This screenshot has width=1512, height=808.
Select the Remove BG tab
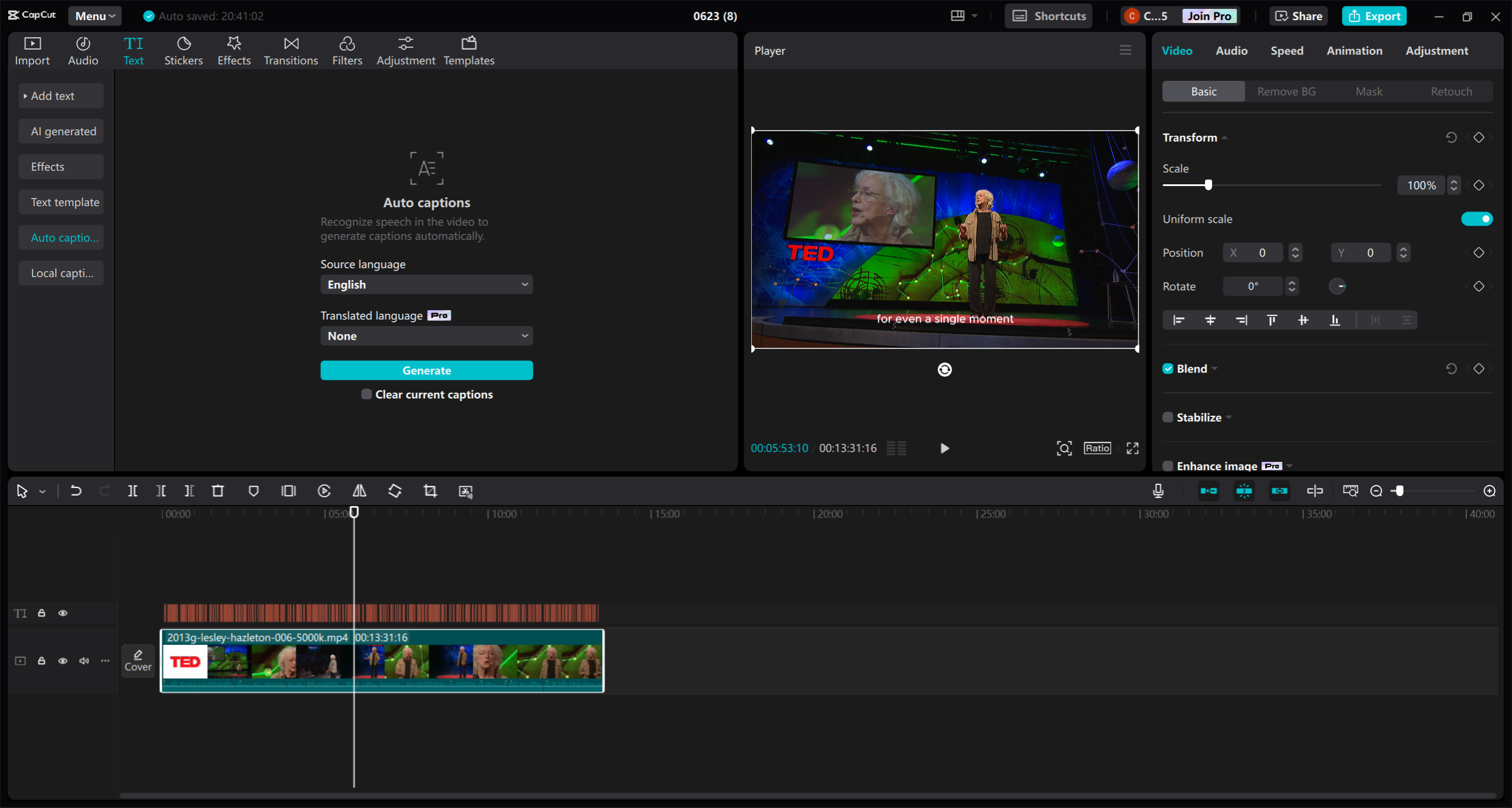1286,92
